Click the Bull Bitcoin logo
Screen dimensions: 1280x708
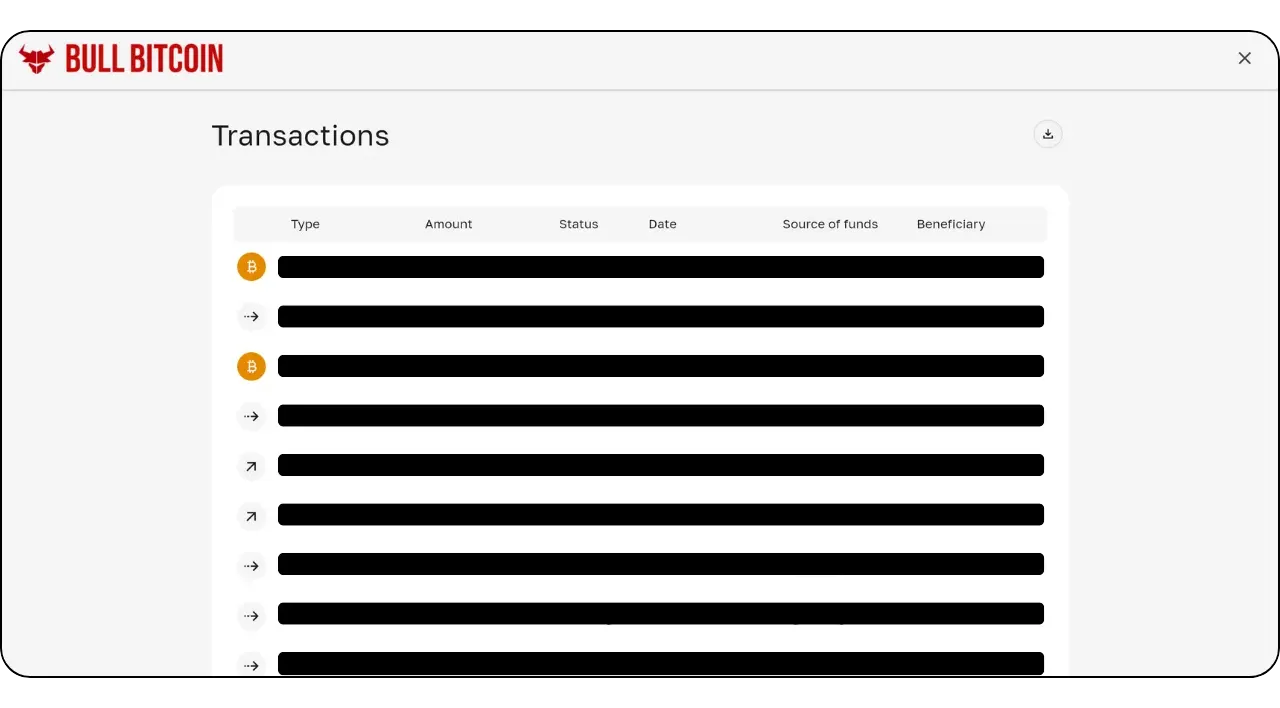click(x=121, y=59)
